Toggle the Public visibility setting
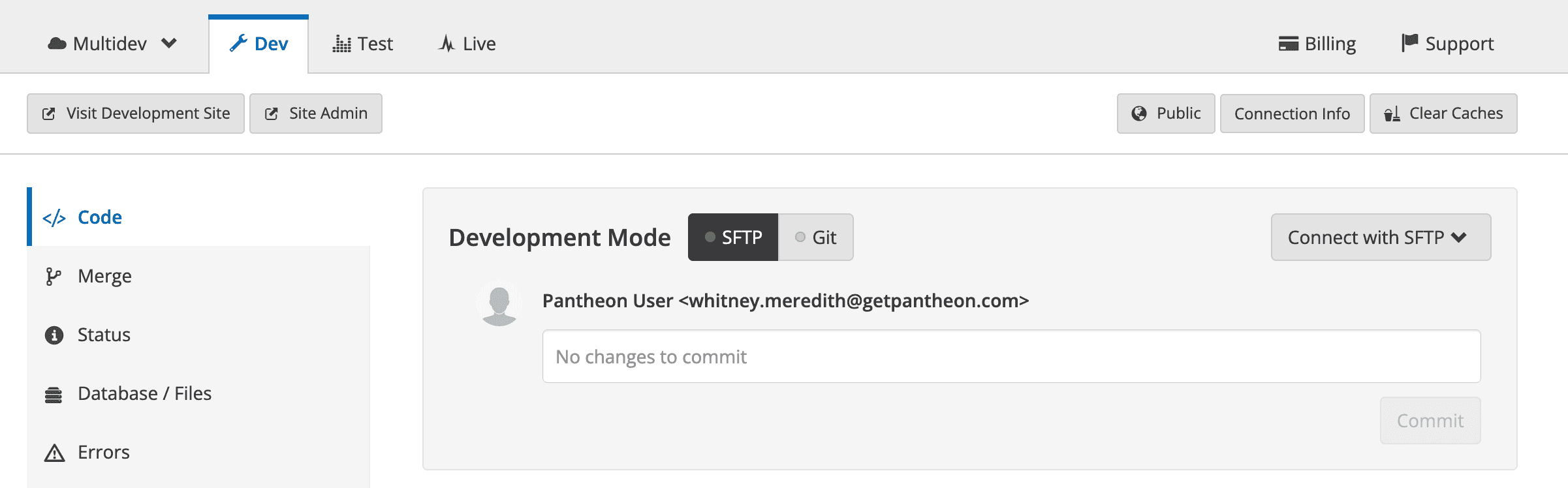Screen dimensions: 1568x488 (x=1165, y=113)
